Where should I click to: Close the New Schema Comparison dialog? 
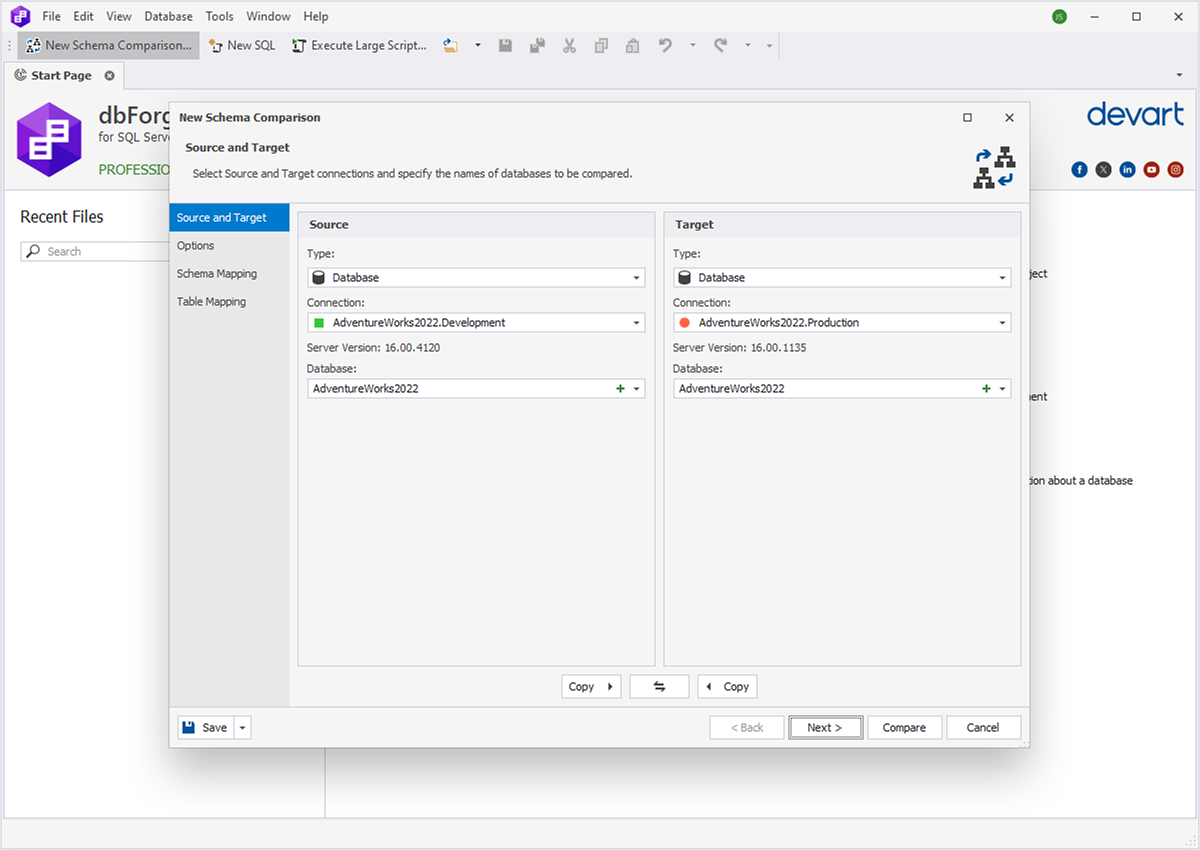(x=1009, y=117)
